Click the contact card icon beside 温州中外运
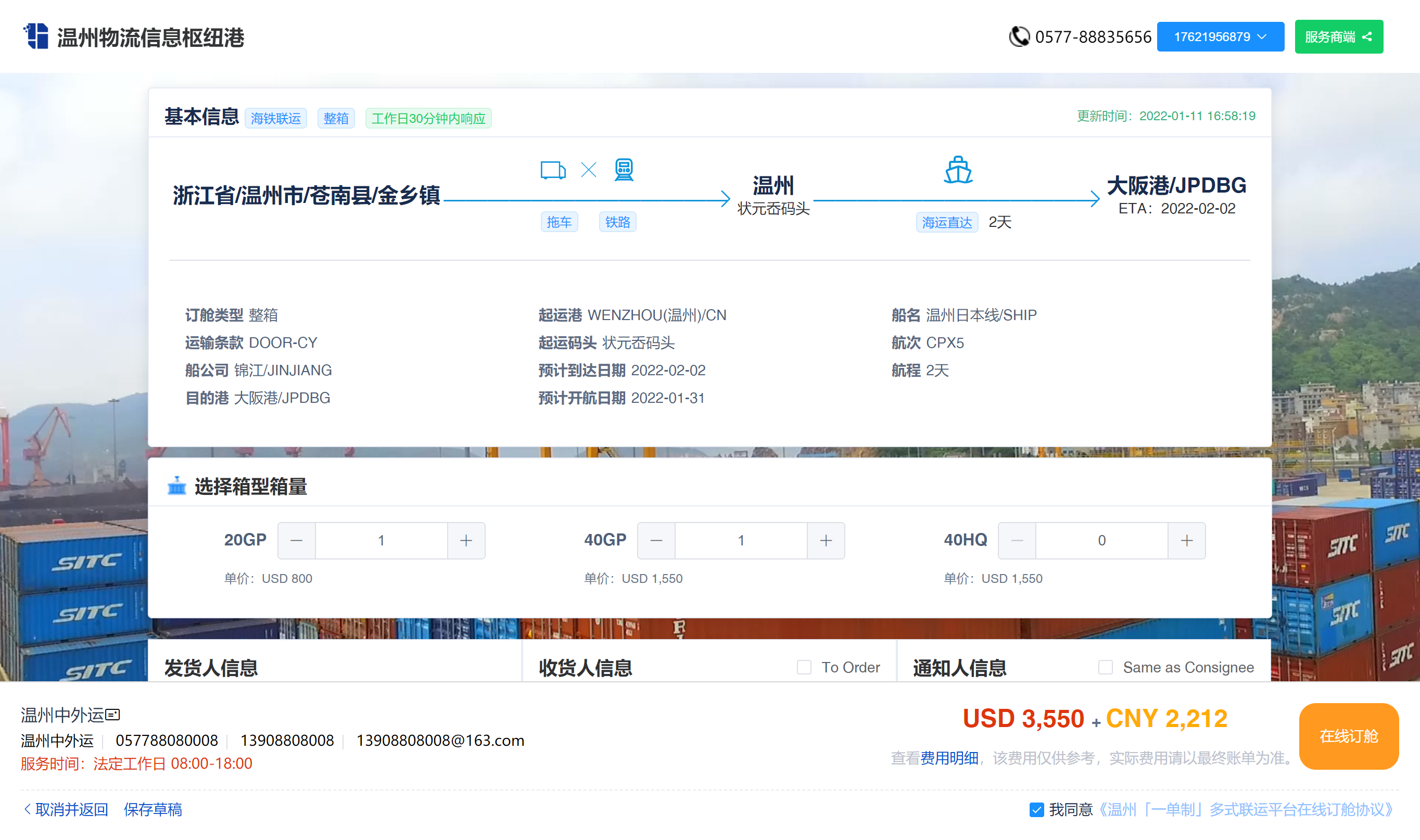This screenshot has height=840, width=1420. [112, 715]
